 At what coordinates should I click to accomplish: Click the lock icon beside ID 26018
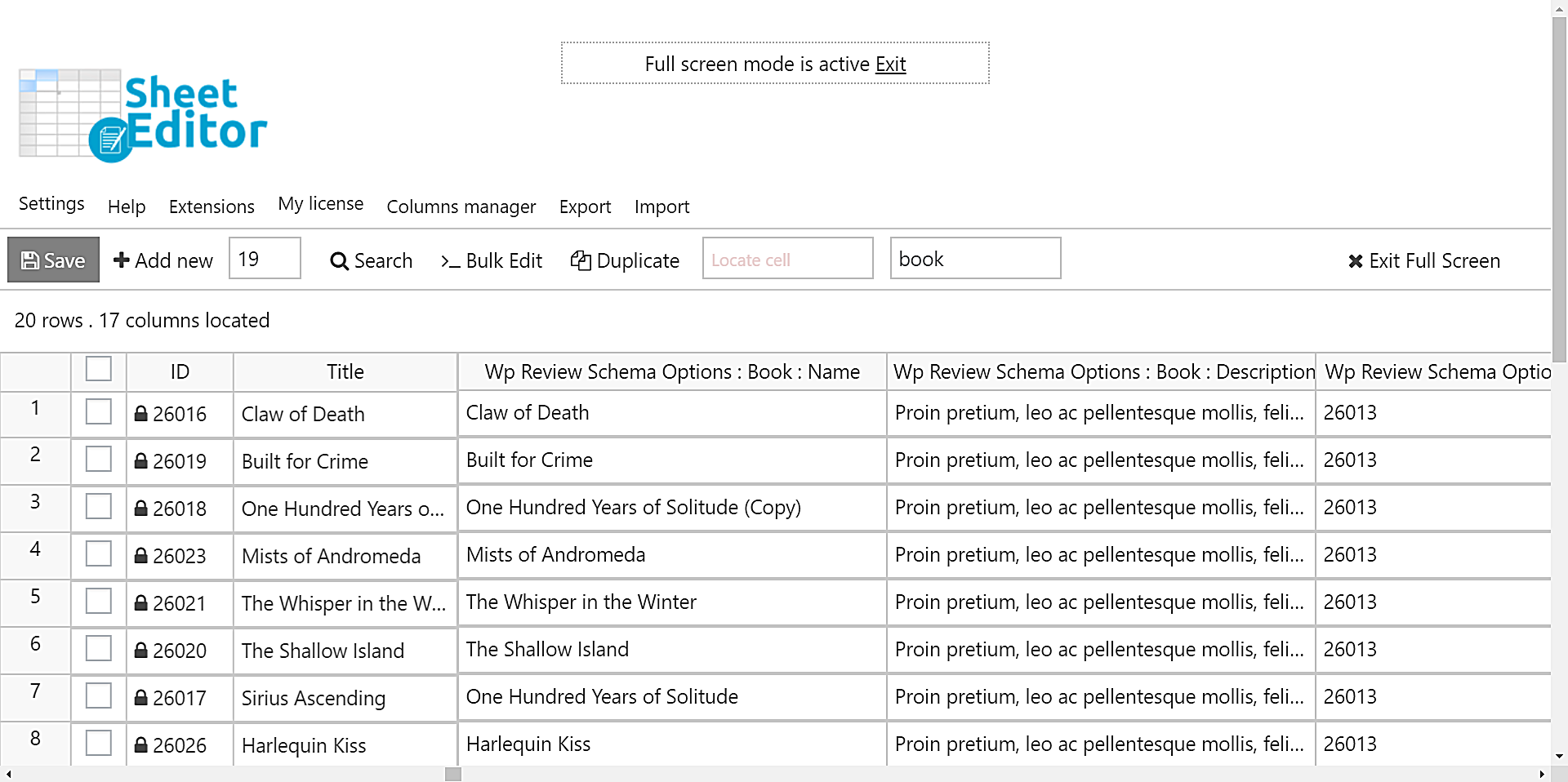click(141, 509)
